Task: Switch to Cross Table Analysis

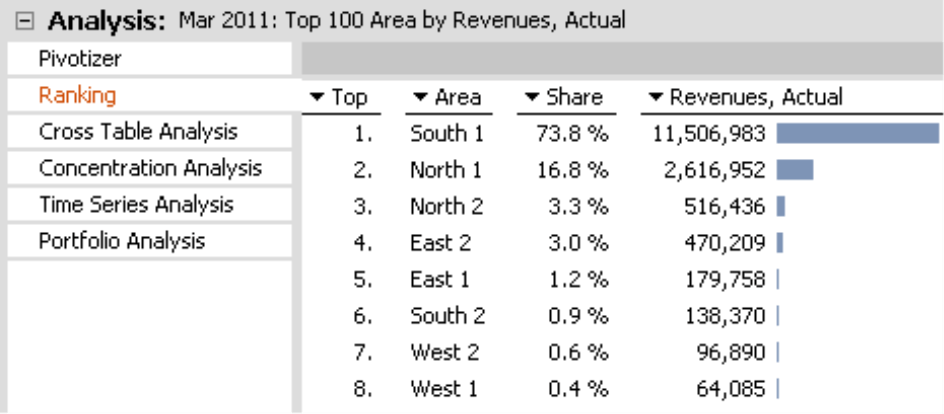Action: [138, 132]
